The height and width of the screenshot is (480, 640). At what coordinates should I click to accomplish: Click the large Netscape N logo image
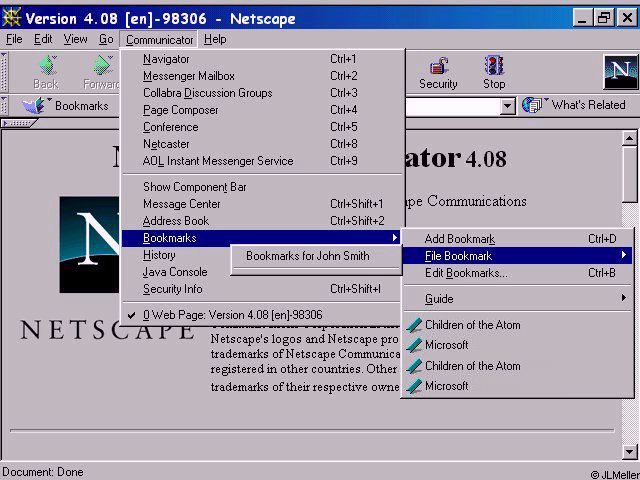pos(90,244)
